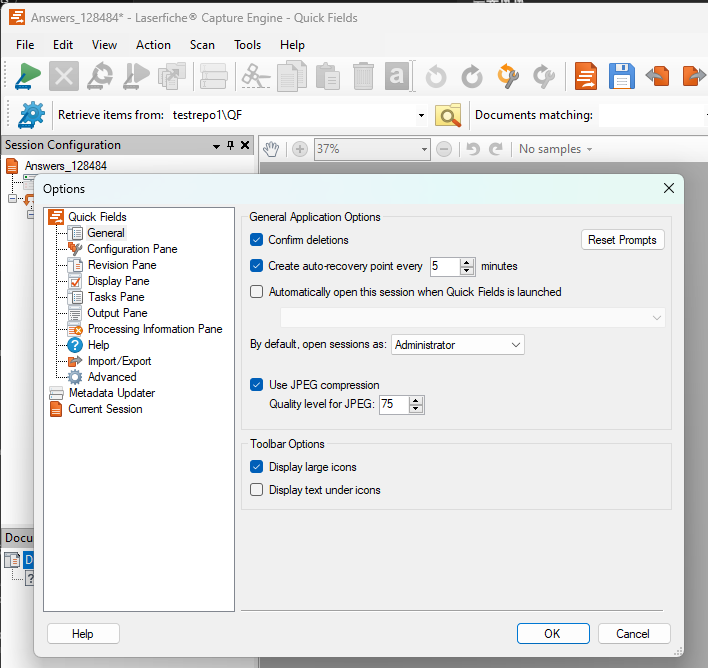Click the orange document session icon in toolbar
The width and height of the screenshot is (708, 668).
pos(586,76)
